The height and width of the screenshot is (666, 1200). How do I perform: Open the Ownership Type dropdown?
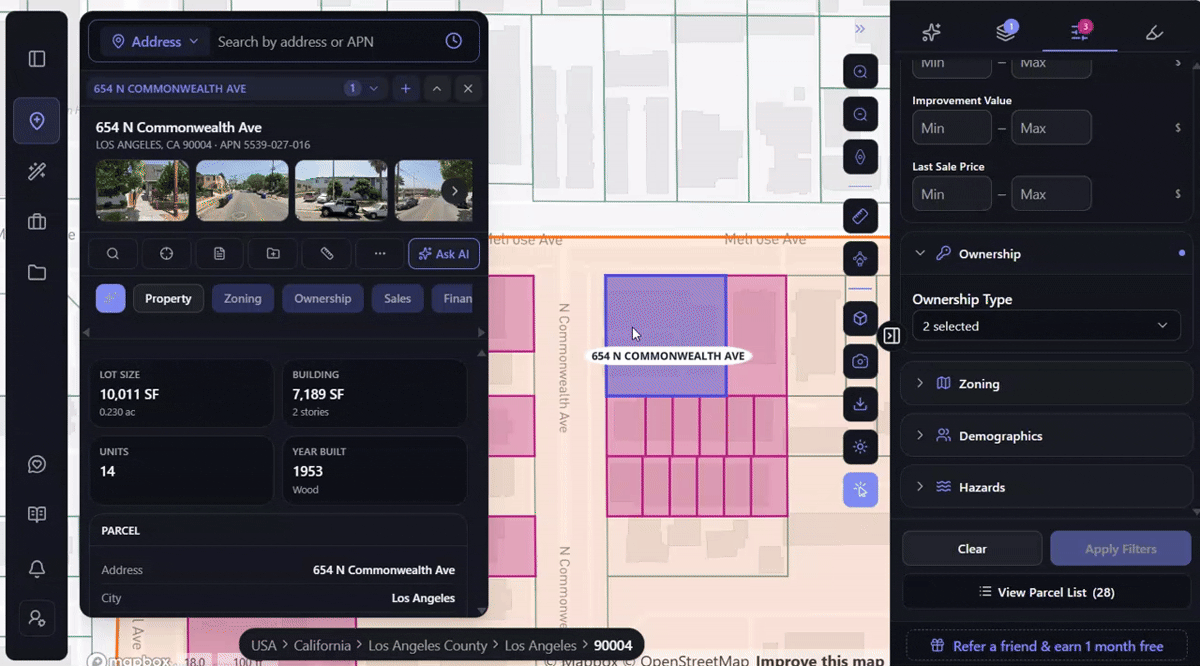click(1046, 326)
